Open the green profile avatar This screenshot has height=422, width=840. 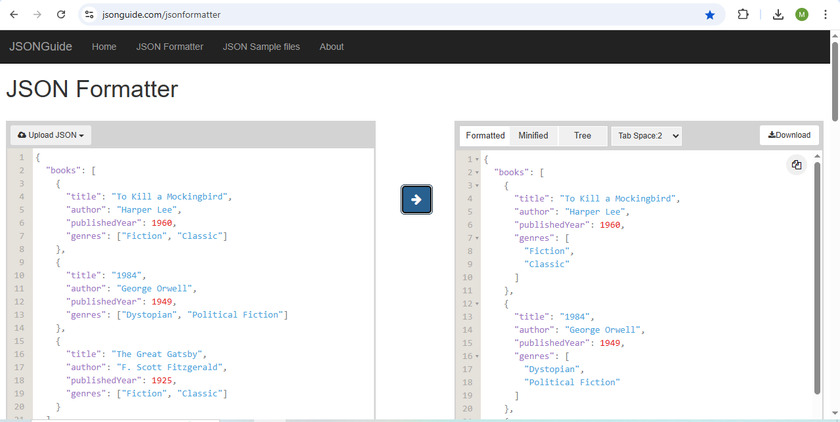pos(801,15)
